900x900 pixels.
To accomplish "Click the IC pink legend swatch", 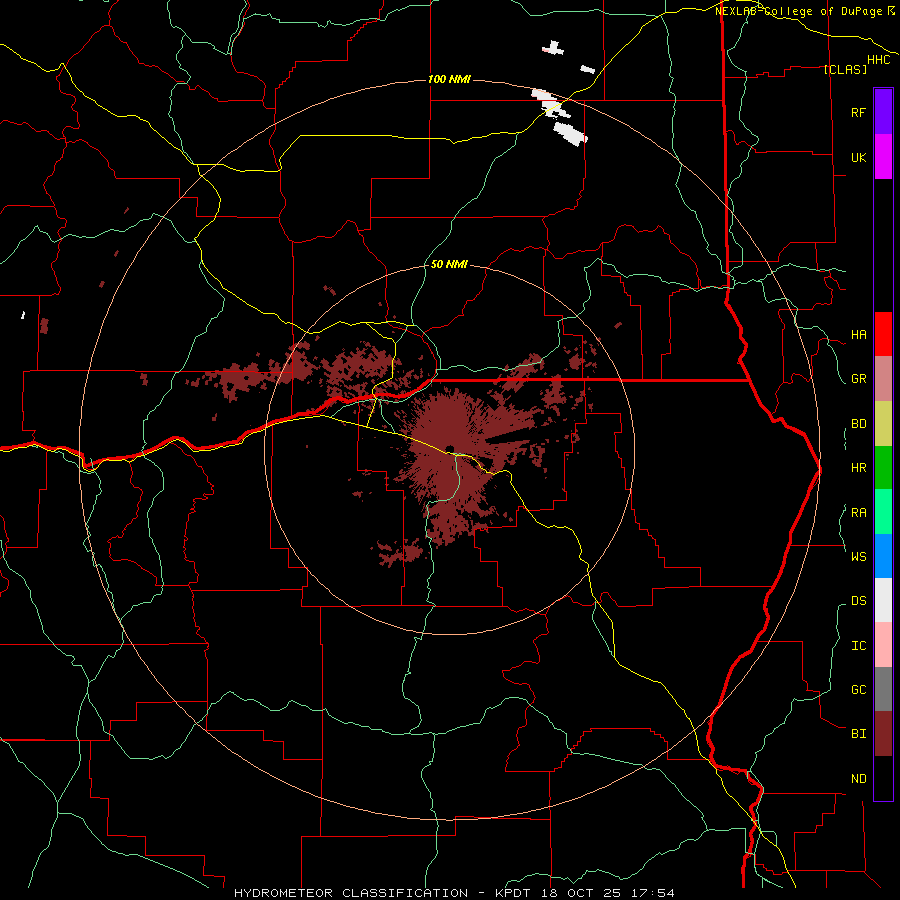I will coord(883,645).
